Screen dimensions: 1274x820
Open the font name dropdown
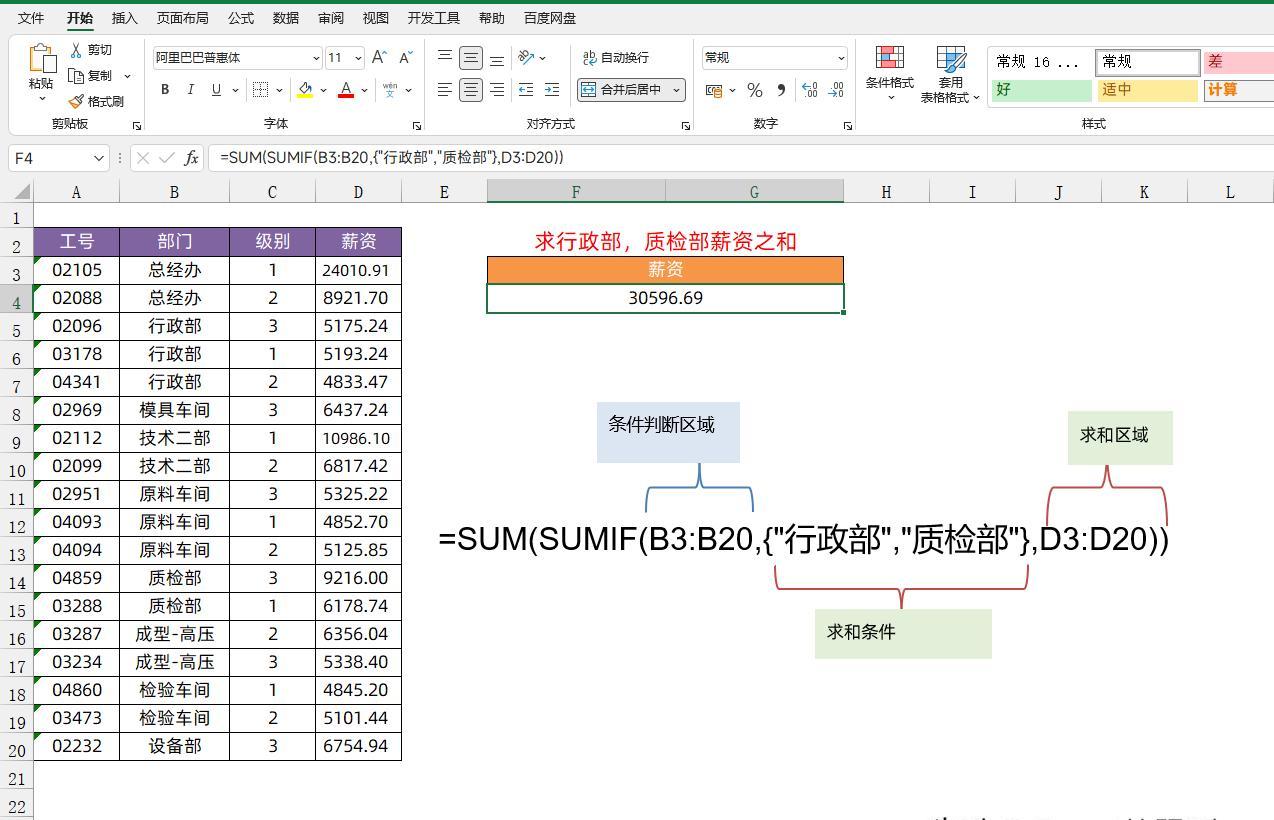pos(316,58)
